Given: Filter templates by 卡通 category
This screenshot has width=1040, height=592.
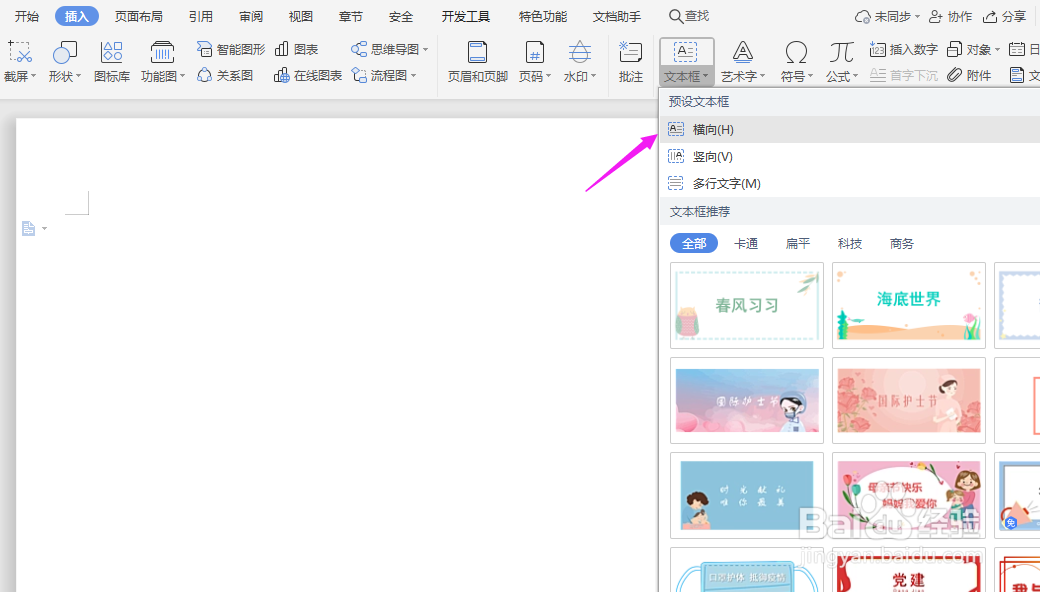Looking at the screenshot, I should [746, 243].
